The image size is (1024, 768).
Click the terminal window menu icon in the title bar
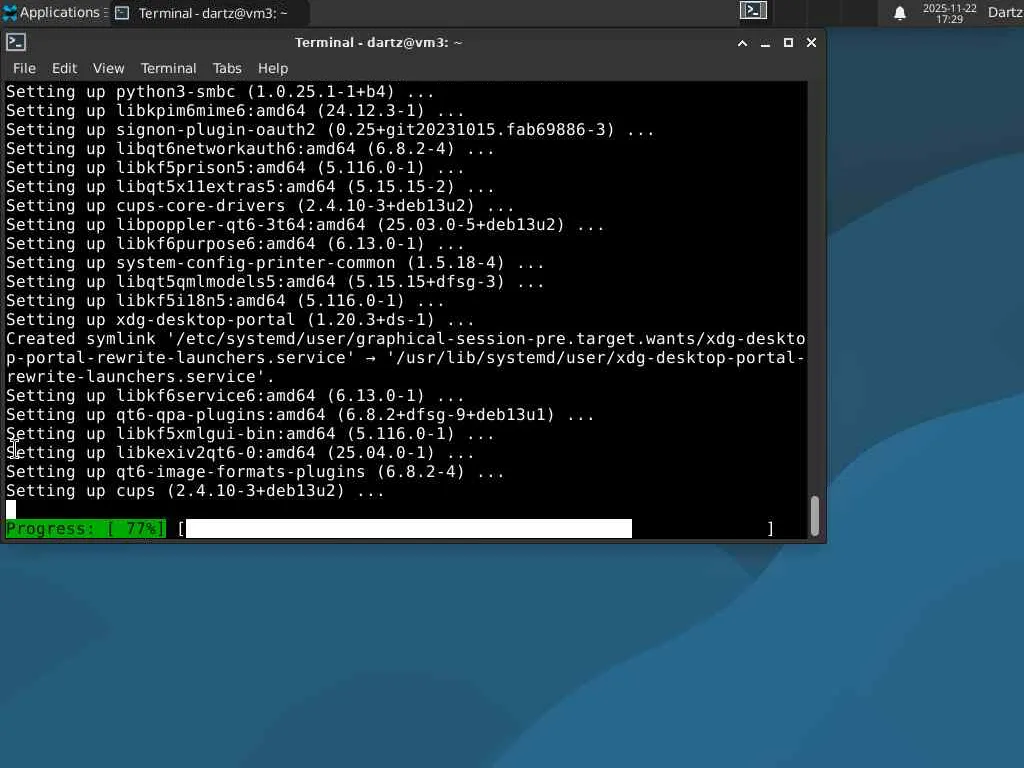[x=16, y=42]
